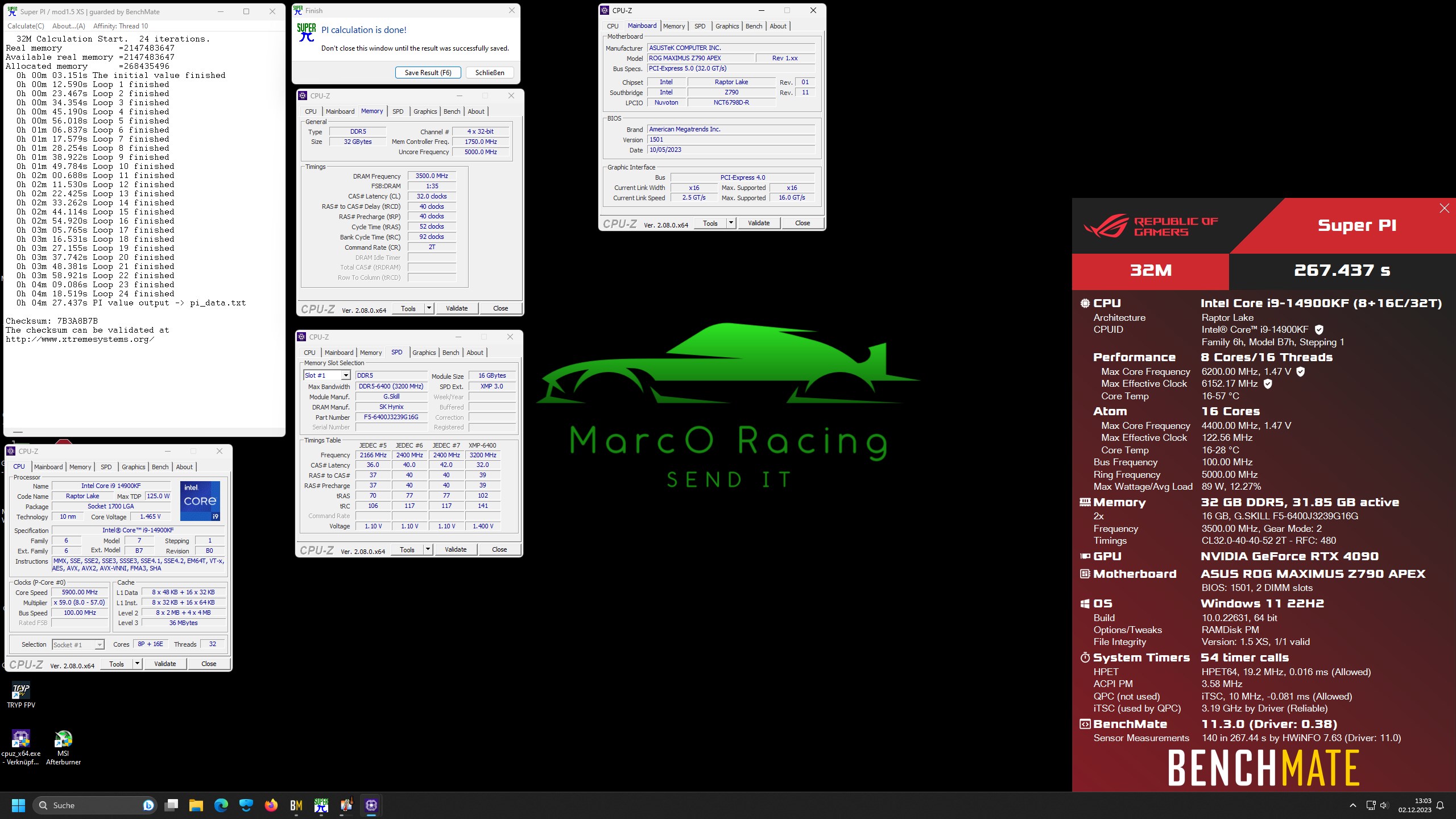
Task: Select the MSI Afterburner desktop icon
Action: coord(63,747)
